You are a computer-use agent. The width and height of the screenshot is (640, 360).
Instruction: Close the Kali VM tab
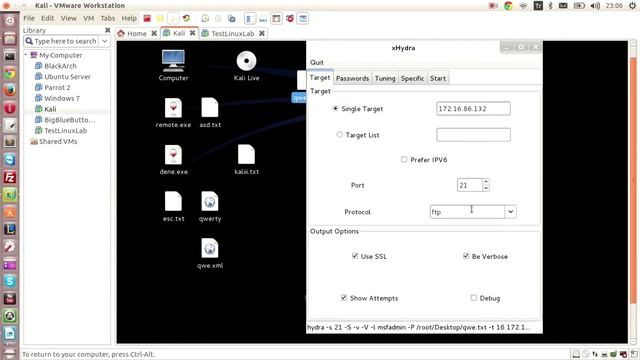(192, 33)
